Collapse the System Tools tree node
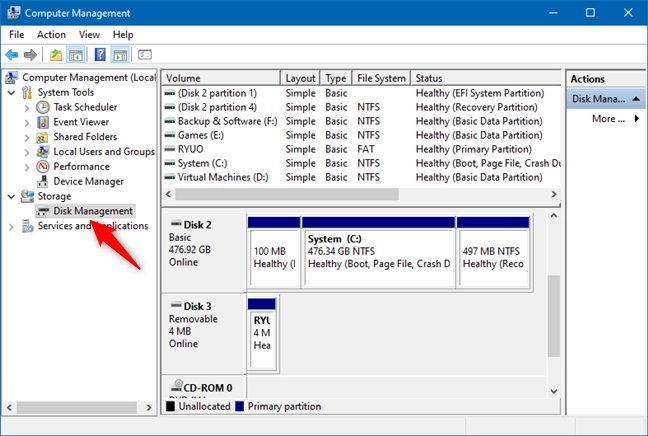This screenshot has height=436, width=648. [x=12, y=93]
